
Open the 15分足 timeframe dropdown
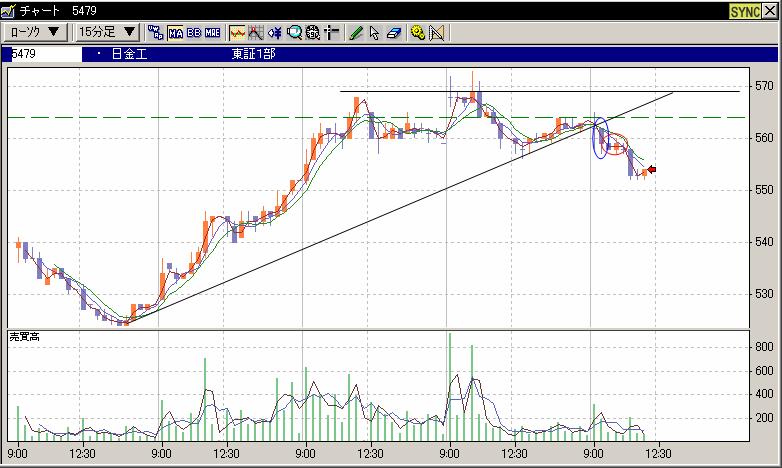tap(107, 32)
